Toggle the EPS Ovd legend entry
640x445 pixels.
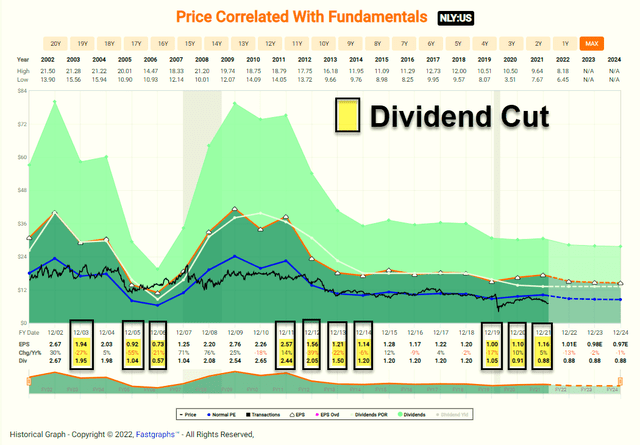[x=327, y=415]
